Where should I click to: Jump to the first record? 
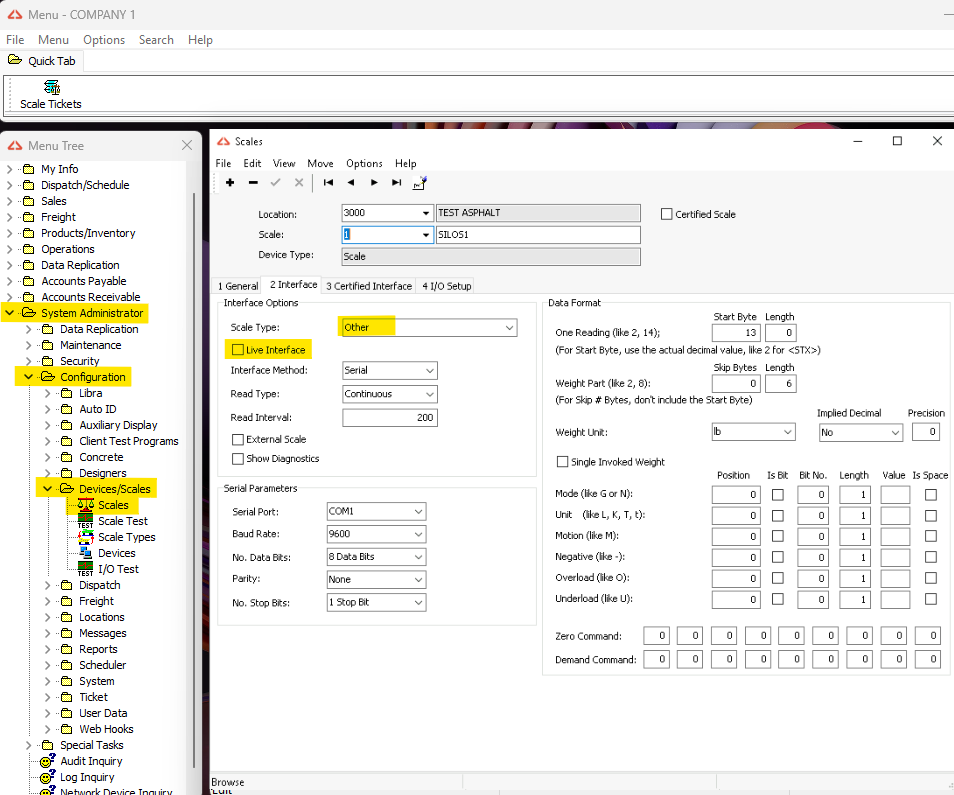pos(328,182)
